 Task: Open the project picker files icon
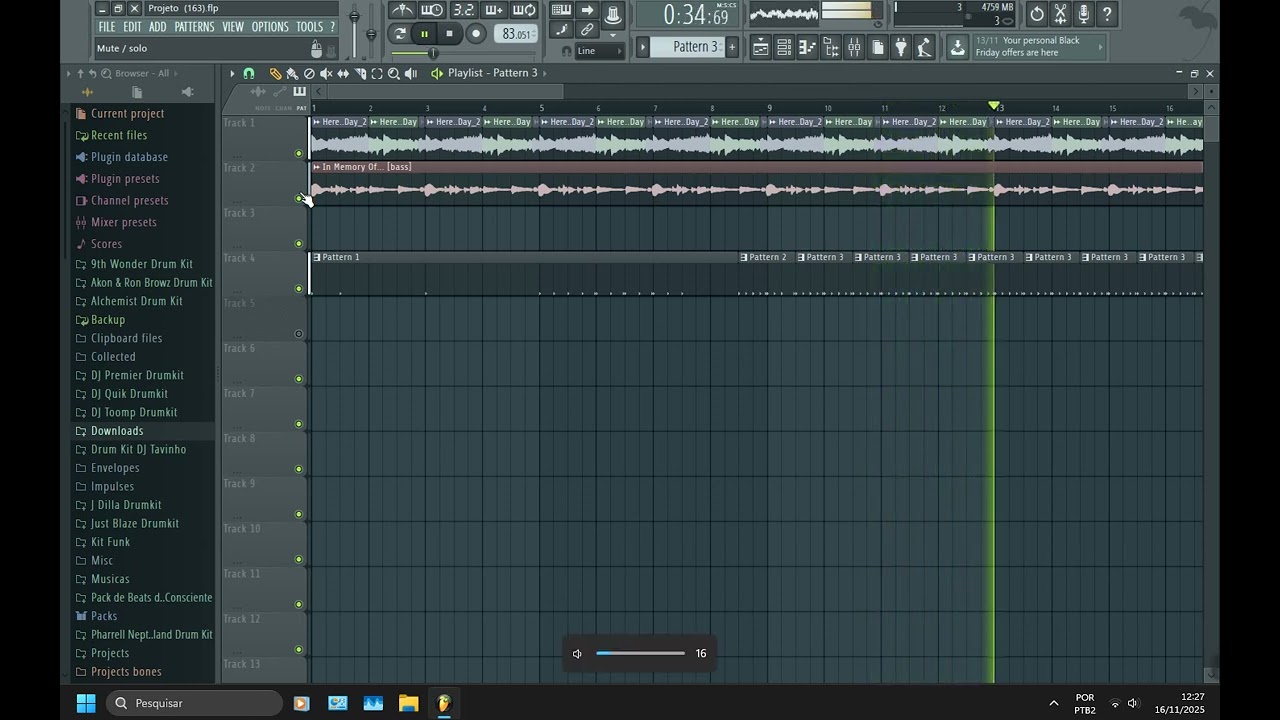(877, 47)
